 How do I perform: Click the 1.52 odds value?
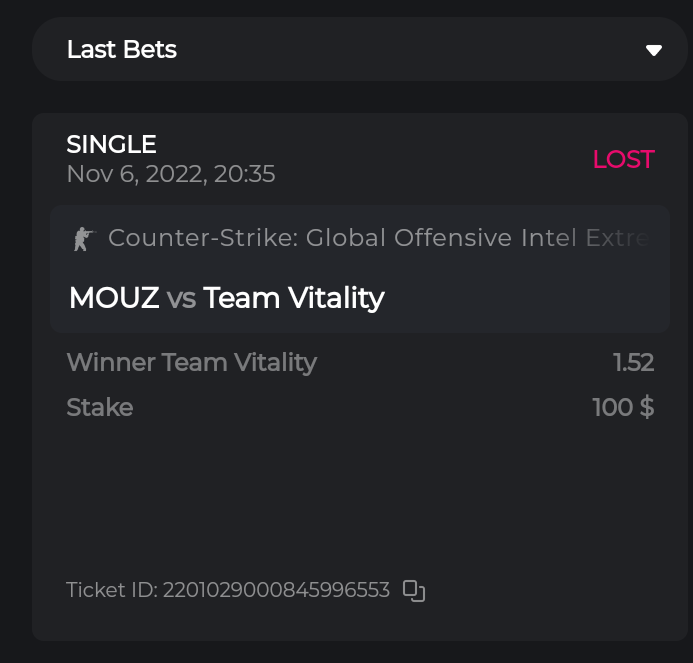click(633, 362)
